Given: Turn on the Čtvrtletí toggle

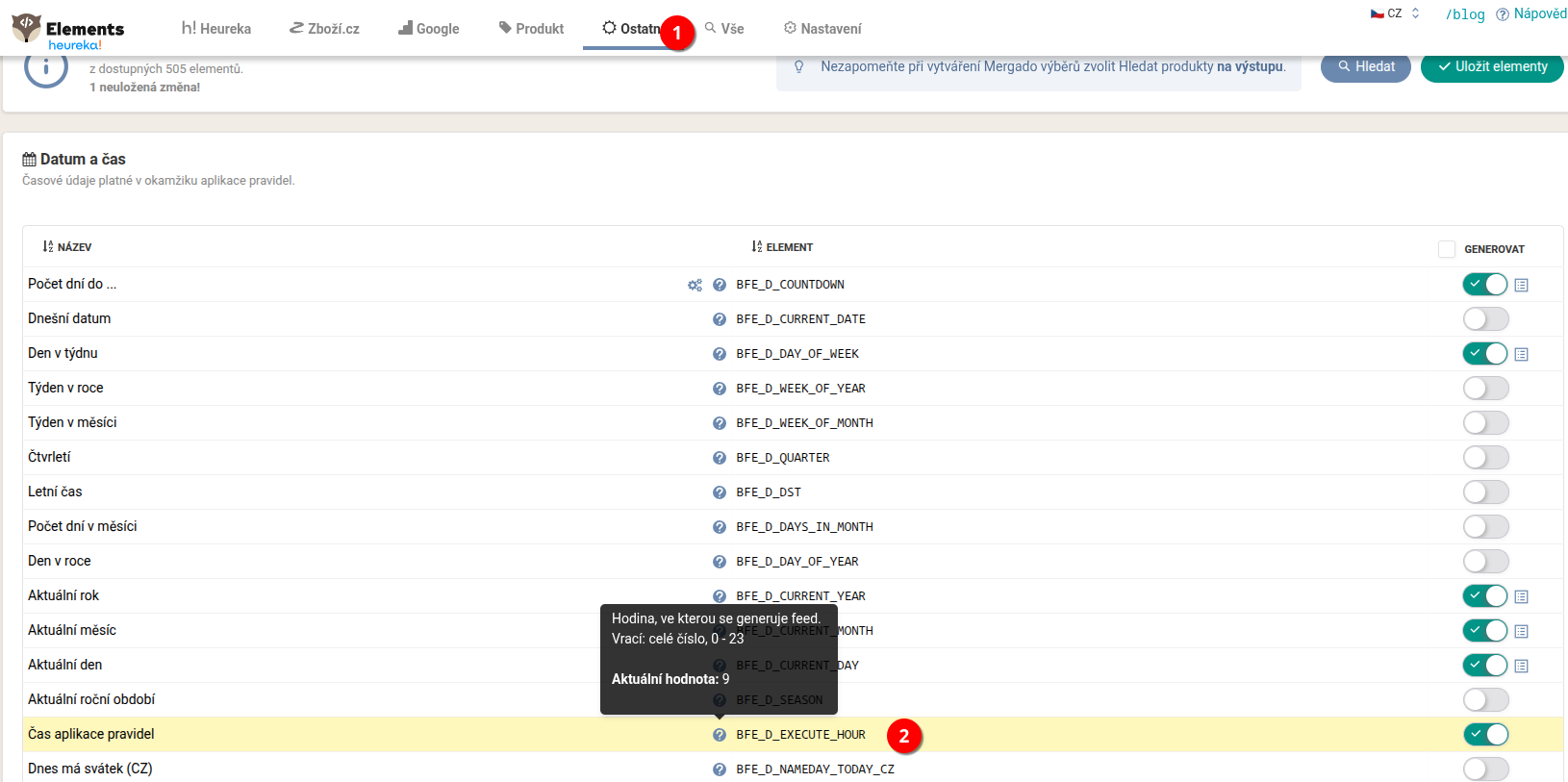Looking at the screenshot, I should point(1485,458).
